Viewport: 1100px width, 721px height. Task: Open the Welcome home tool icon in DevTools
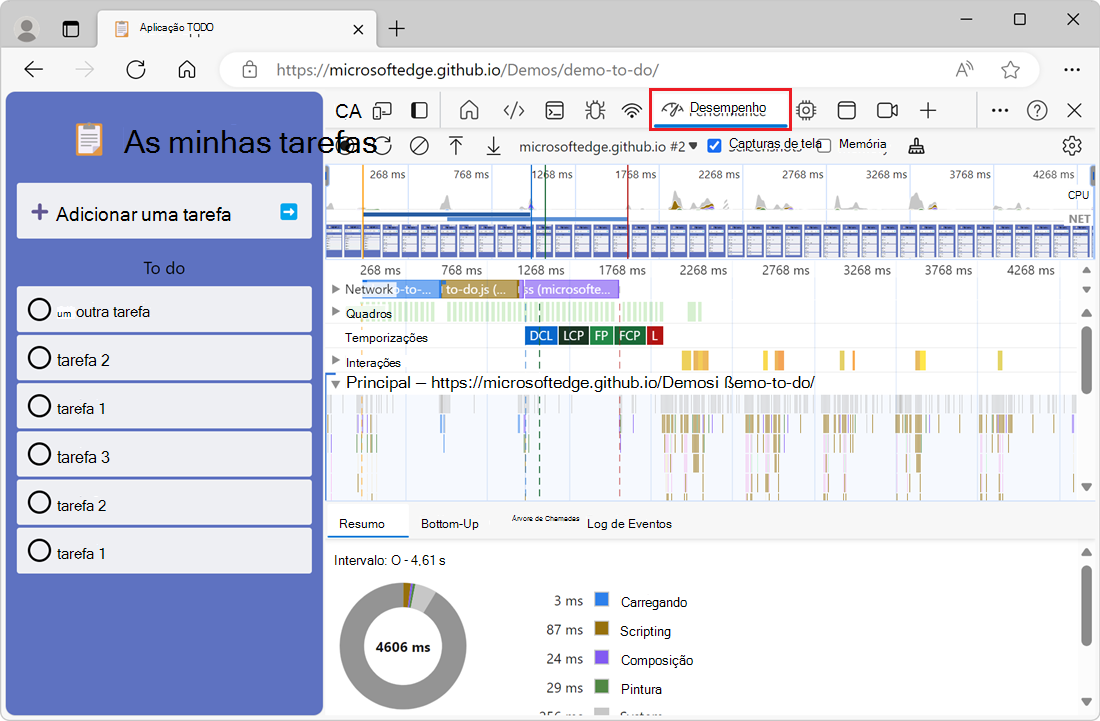pyautogui.click(x=469, y=110)
